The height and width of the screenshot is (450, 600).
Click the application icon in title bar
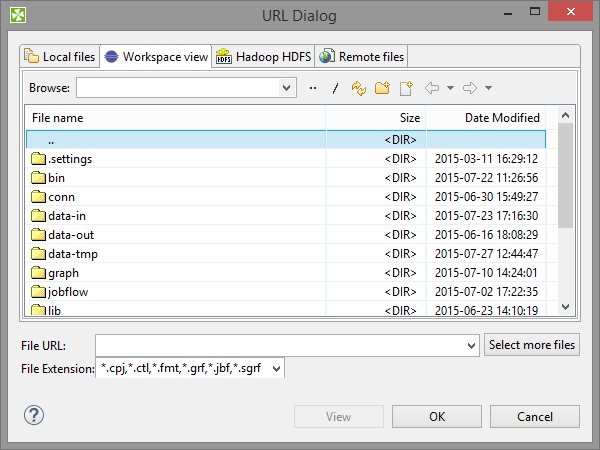[x=18, y=15]
